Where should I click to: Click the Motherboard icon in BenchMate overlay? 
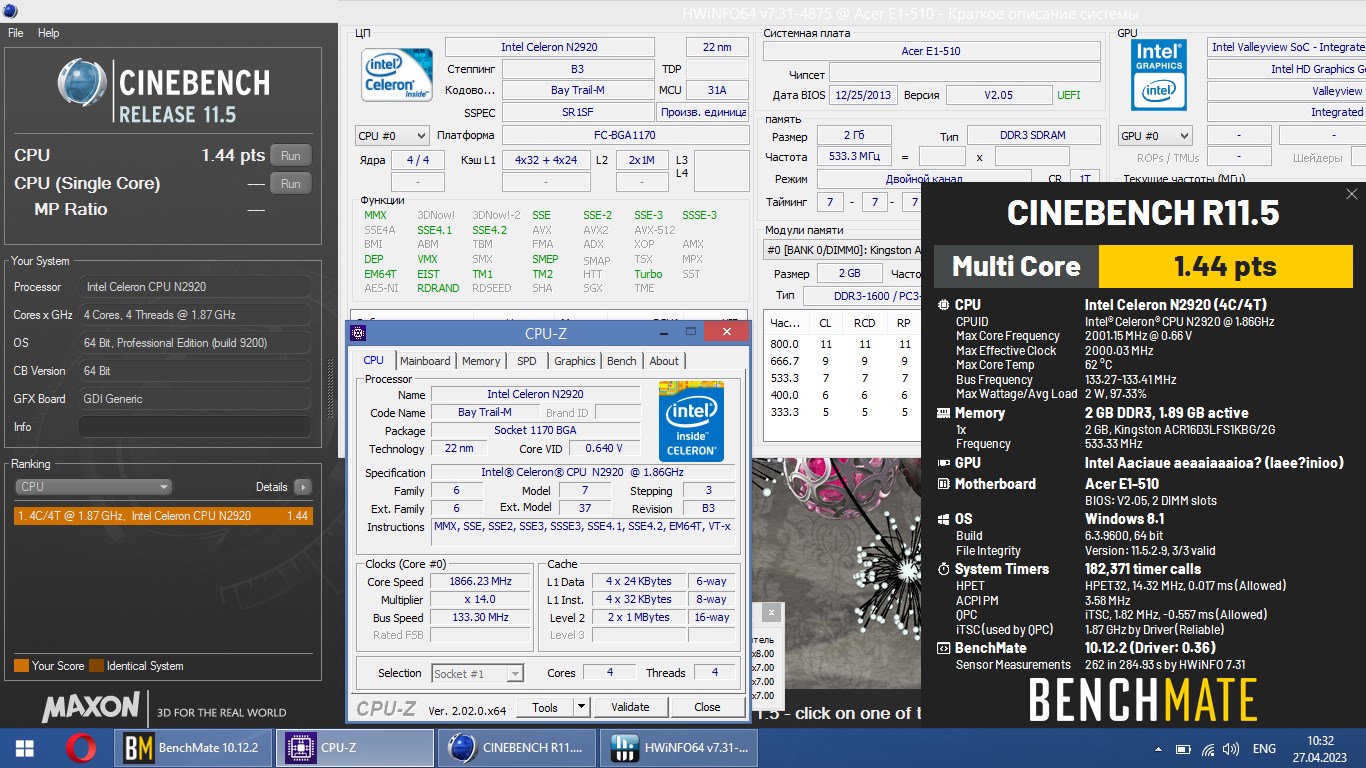[943, 484]
